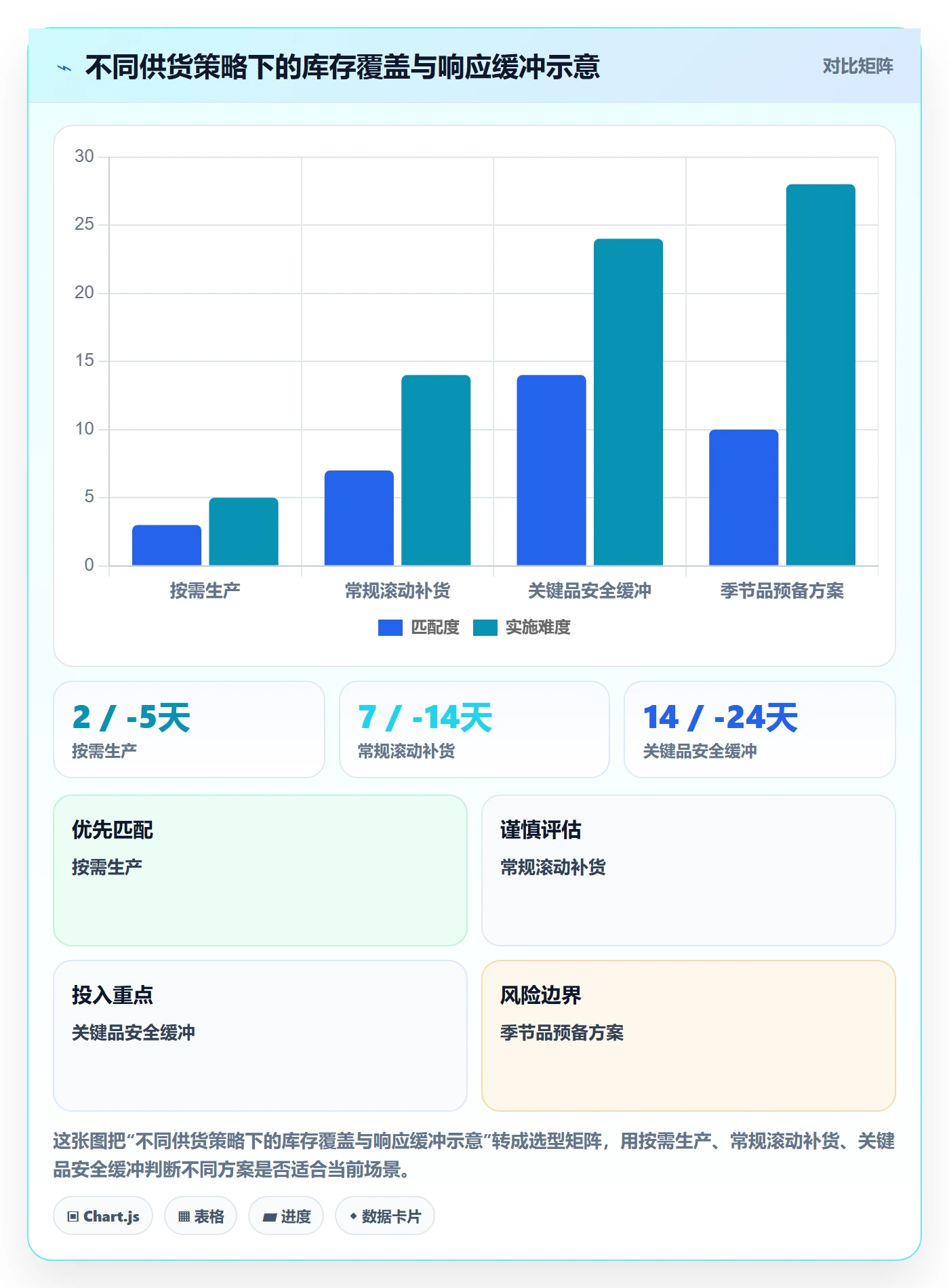949x1288 pixels.
Task: Select the blue 匹配度 bar for 常规滚动补货
Action: point(359,518)
